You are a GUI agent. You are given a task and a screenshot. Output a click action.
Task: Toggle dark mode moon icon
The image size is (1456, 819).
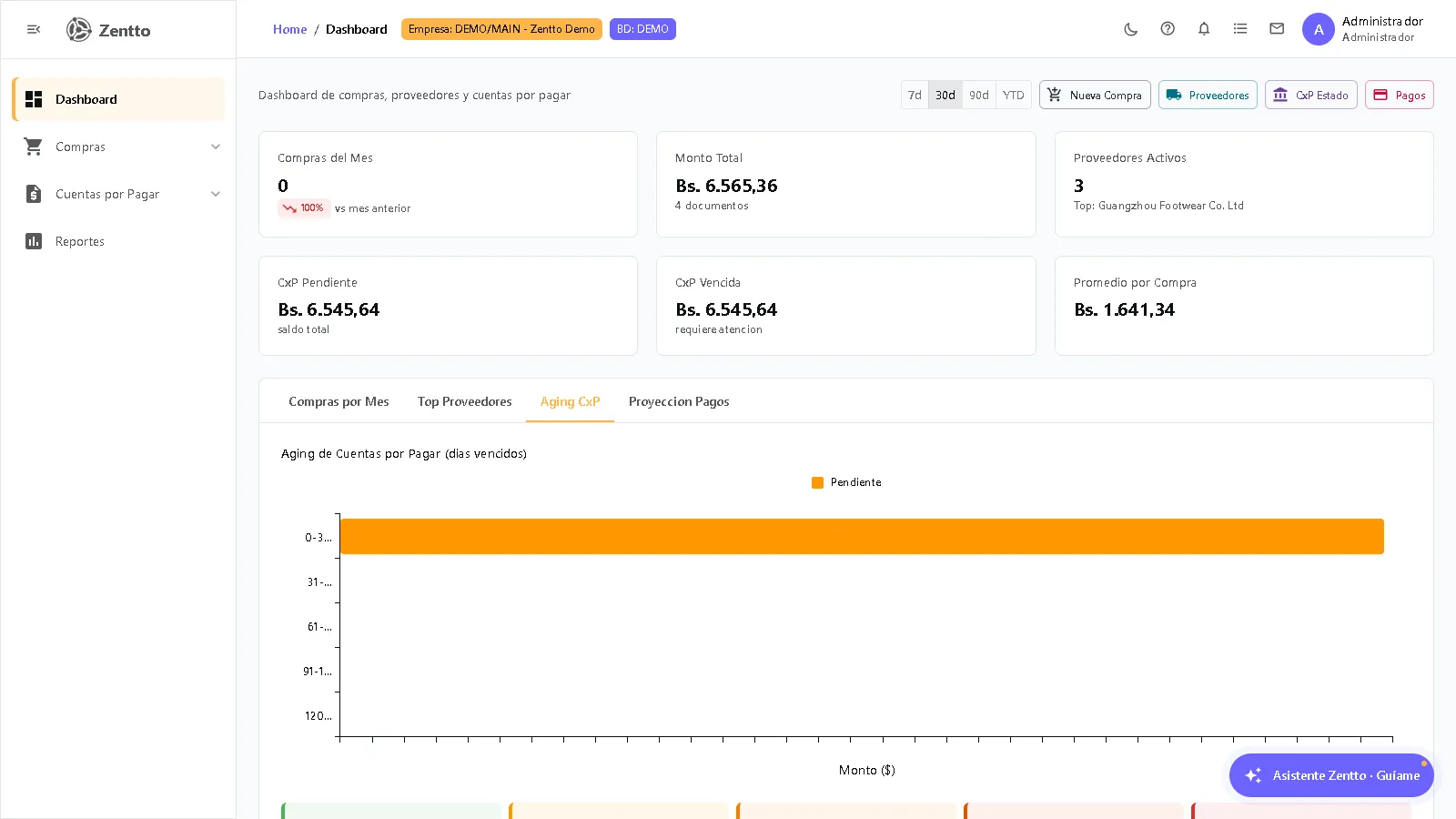tap(1131, 29)
